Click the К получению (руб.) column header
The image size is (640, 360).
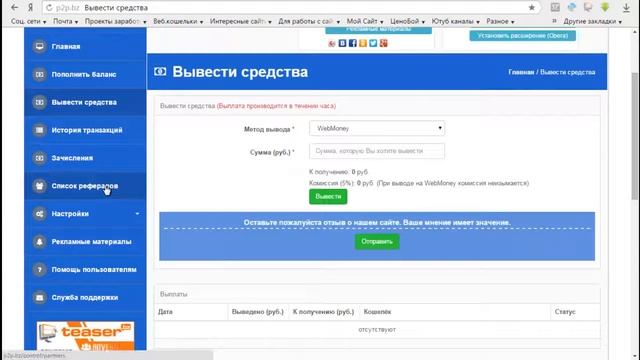(x=323, y=312)
